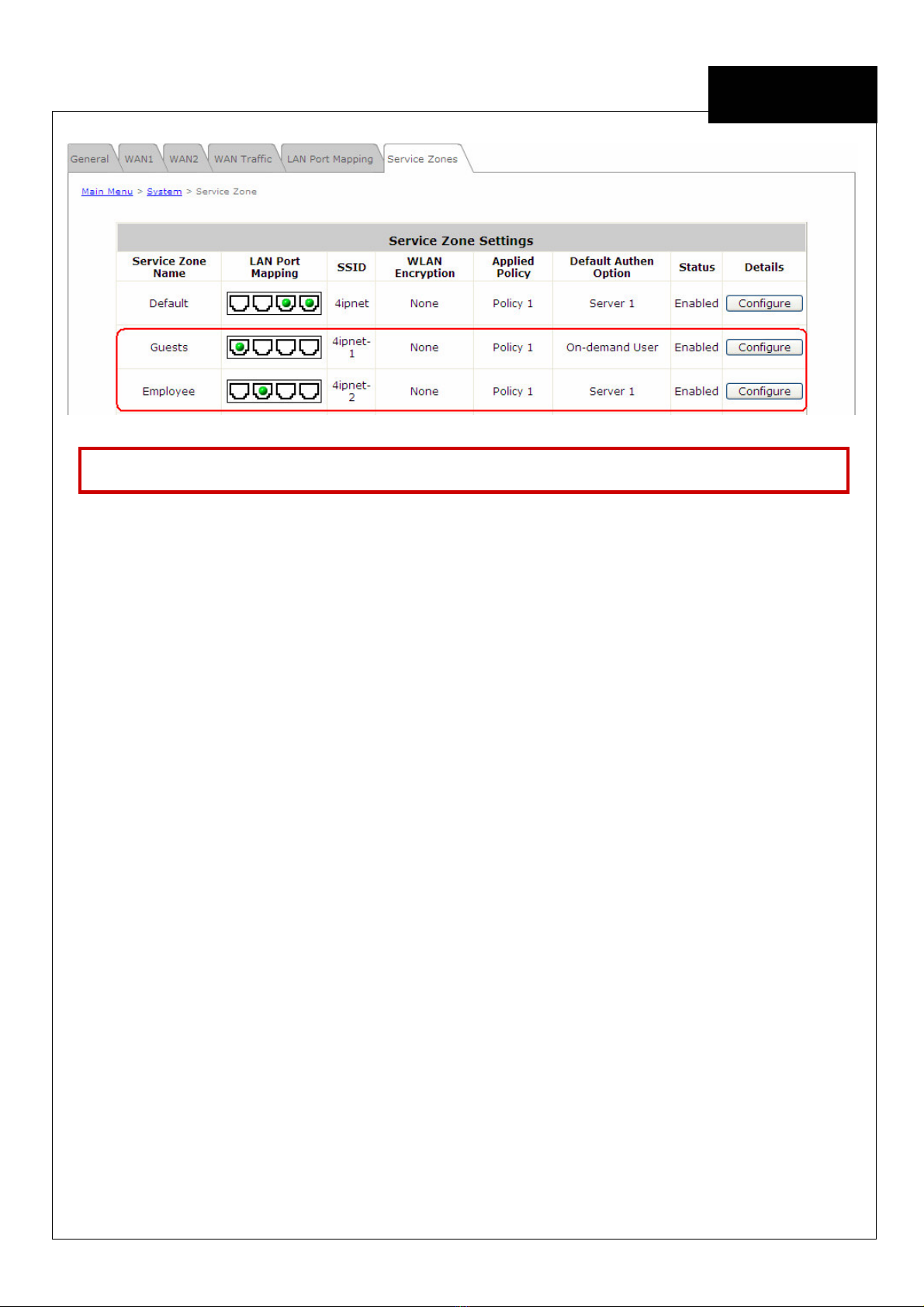924x1307 pixels.
Task: Click the LAN port mapping icon for Guests
Action: 274,347
